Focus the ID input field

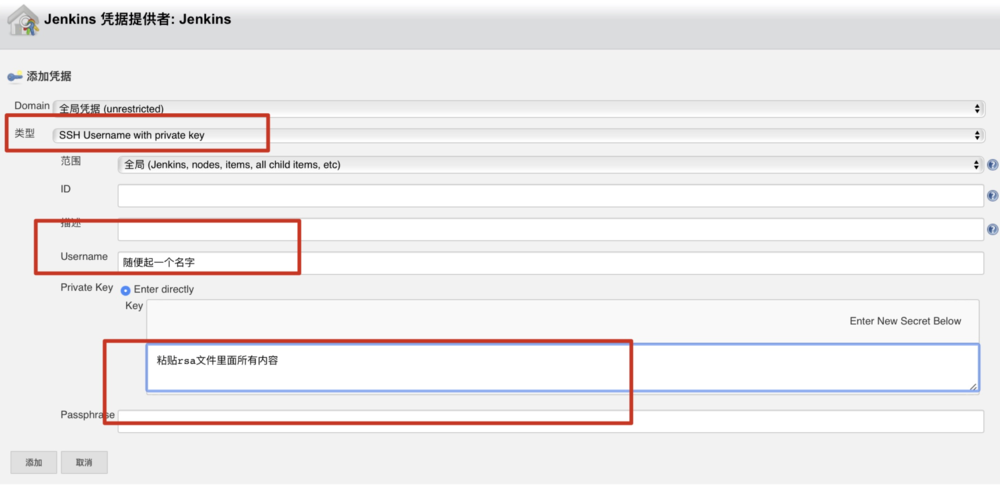(x=551, y=196)
